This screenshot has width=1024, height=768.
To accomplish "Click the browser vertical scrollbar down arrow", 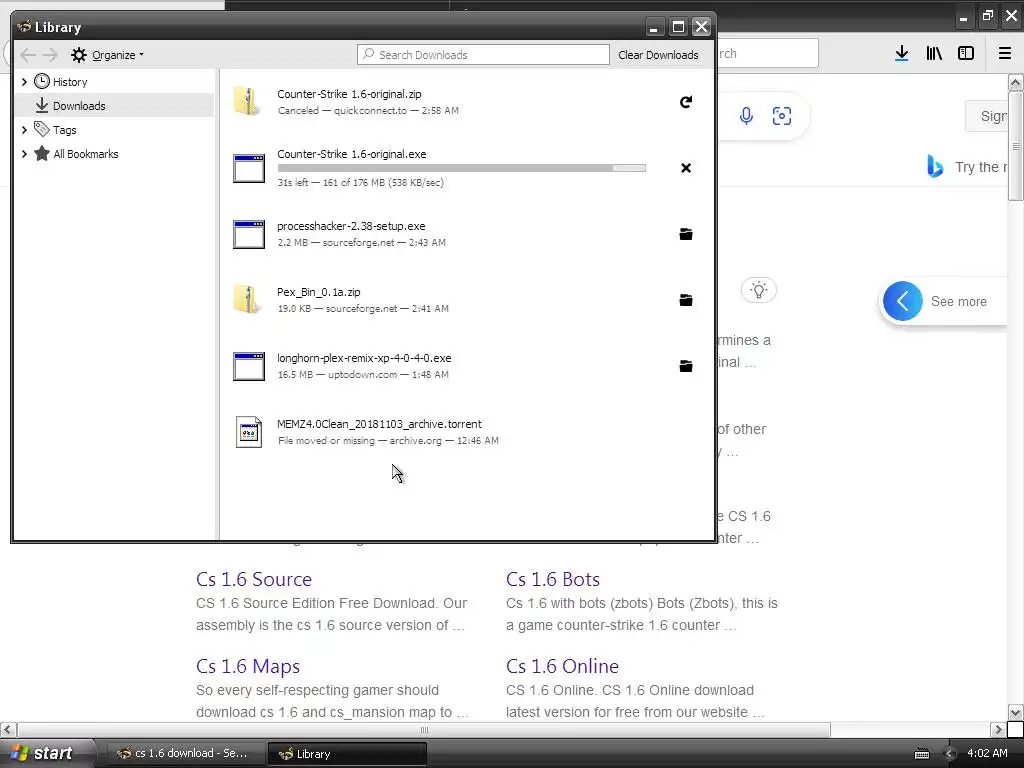I will pos(1016,712).
